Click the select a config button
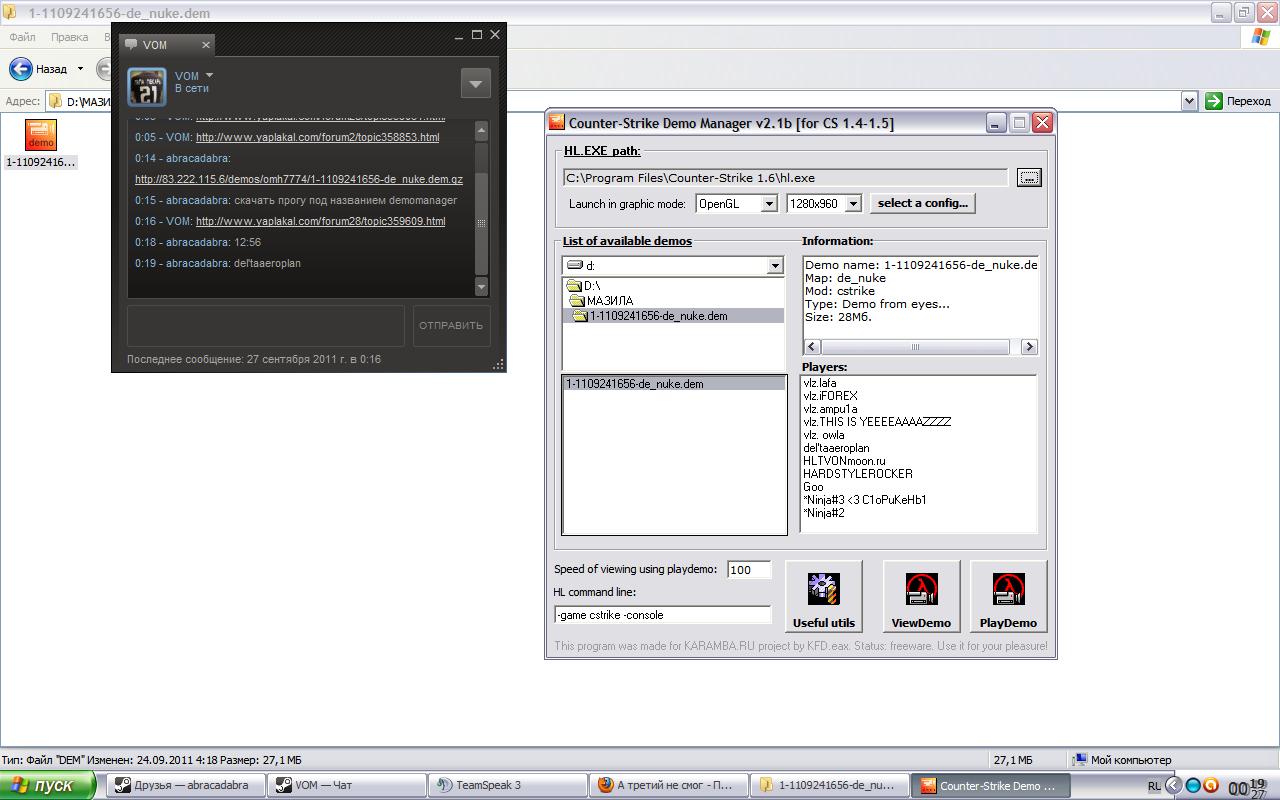This screenshot has width=1280, height=800. click(x=922, y=203)
